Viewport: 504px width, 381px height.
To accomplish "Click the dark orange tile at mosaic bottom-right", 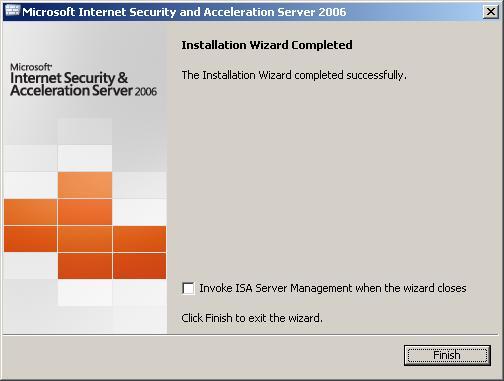I will pos(139,266).
